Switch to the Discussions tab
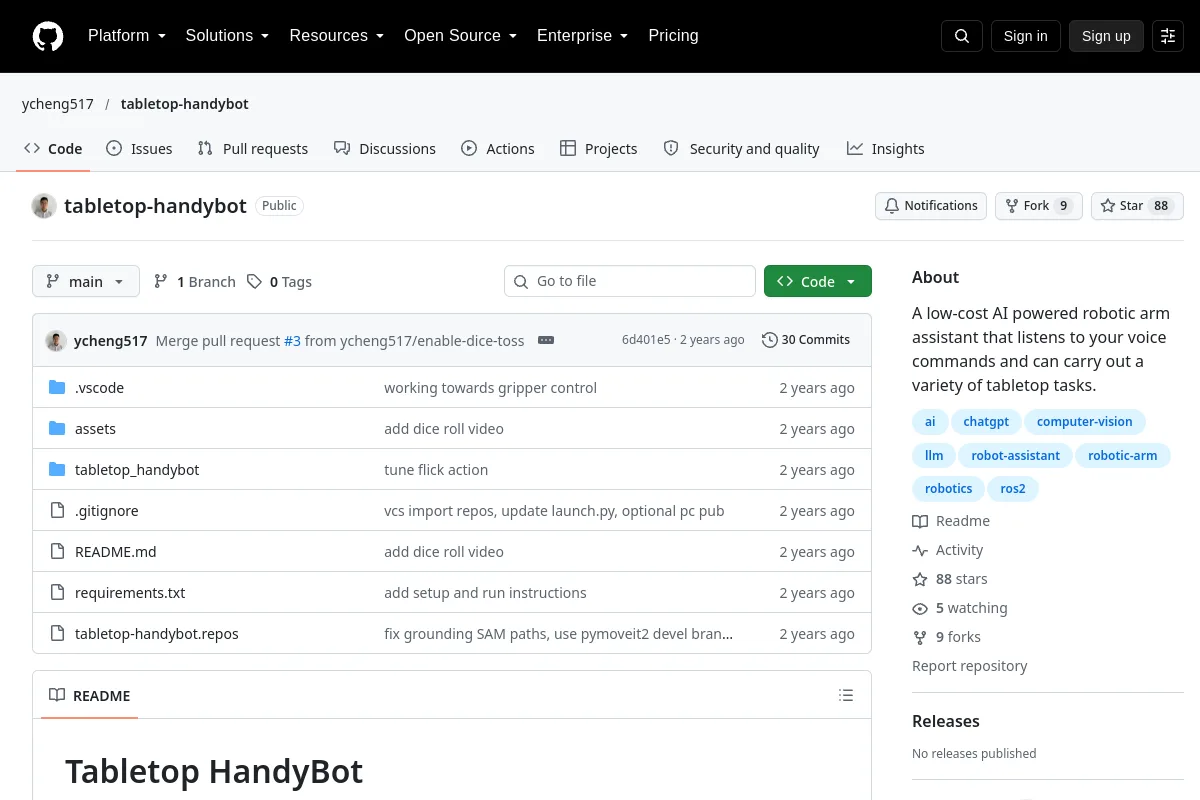 click(385, 149)
